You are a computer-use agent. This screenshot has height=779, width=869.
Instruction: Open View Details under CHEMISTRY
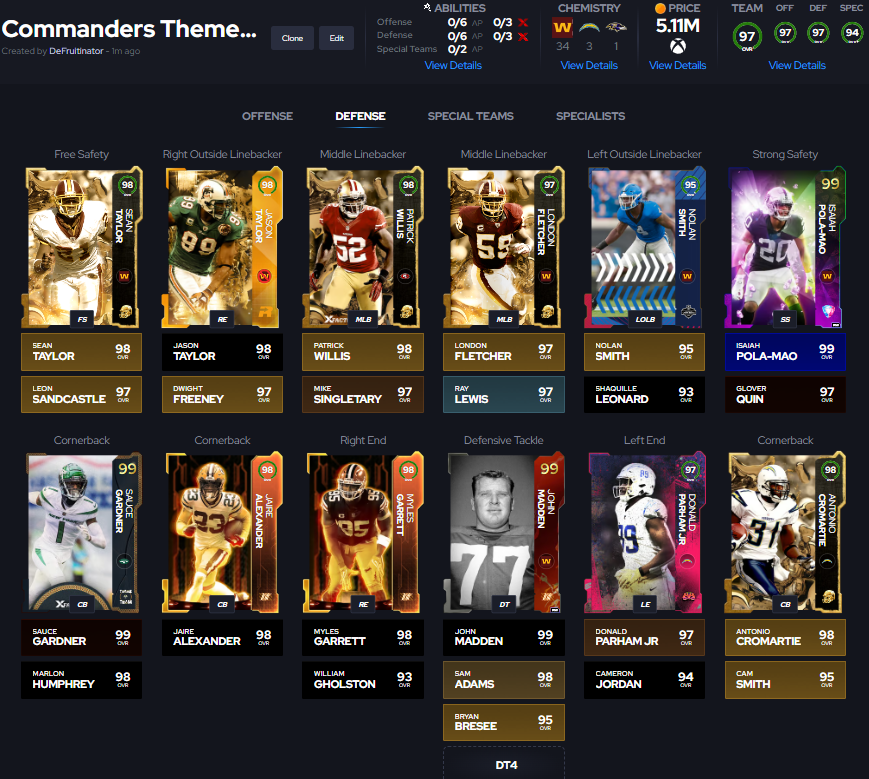(591, 64)
